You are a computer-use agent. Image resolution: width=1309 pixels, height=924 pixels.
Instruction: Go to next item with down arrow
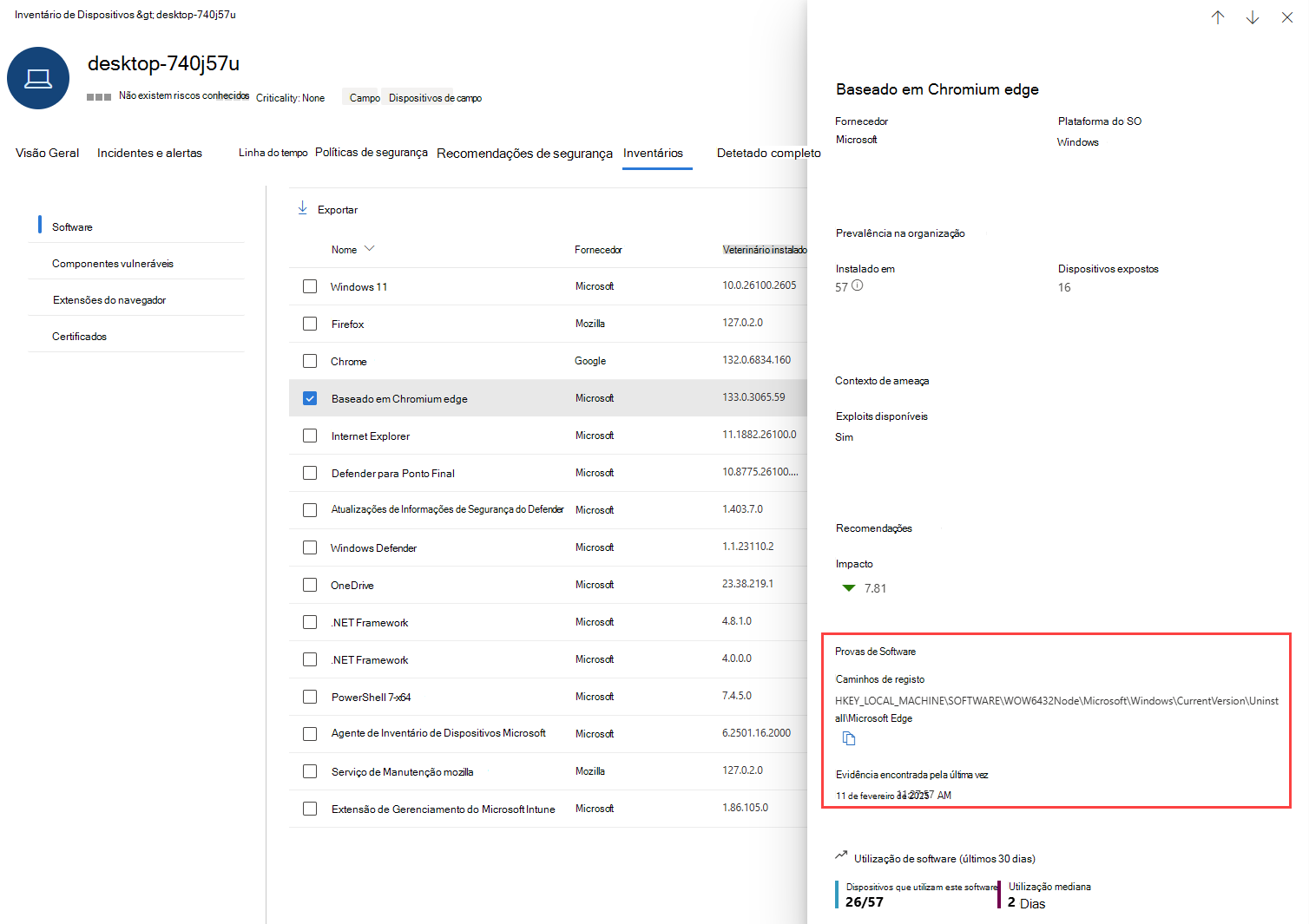(1253, 17)
